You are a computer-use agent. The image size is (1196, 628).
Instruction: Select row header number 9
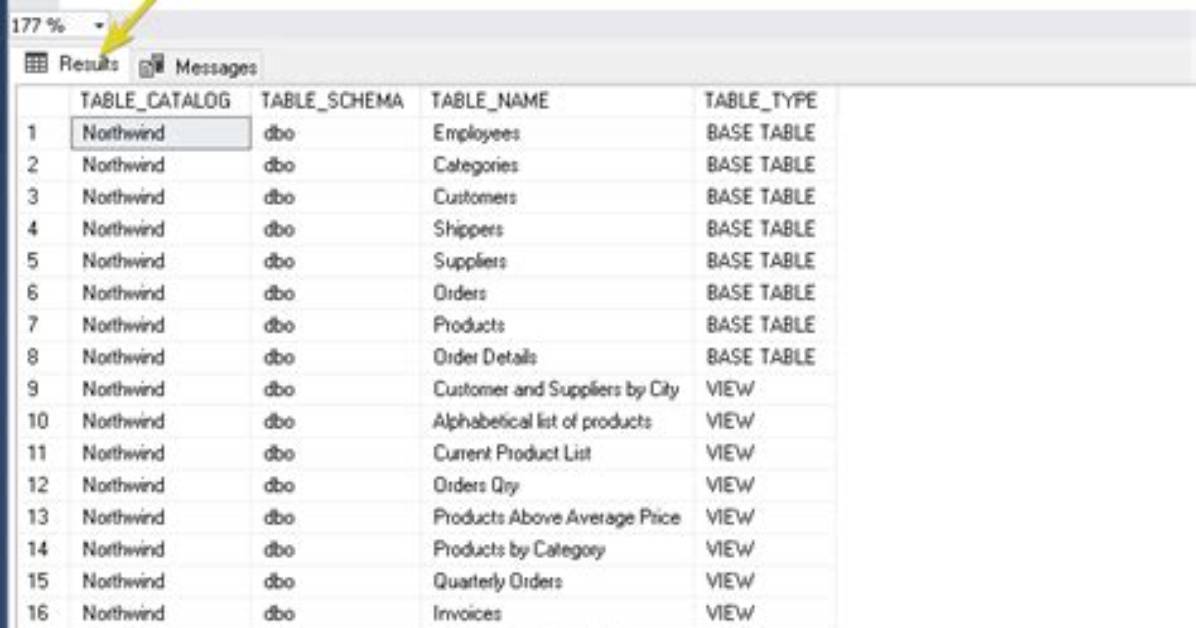[43, 389]
